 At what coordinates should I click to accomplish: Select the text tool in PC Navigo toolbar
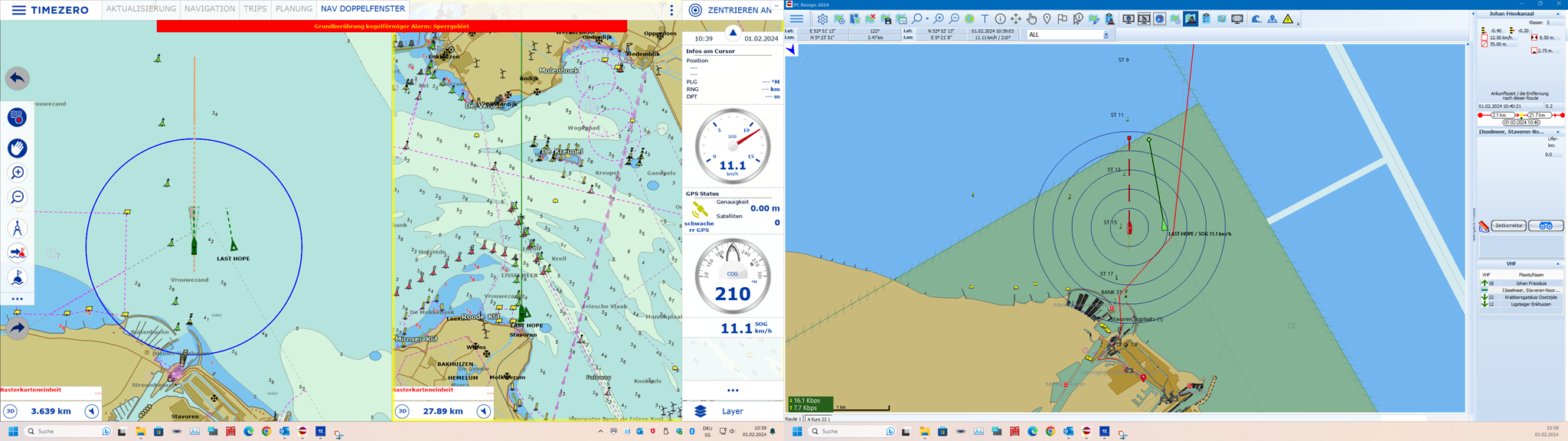[985, 19]
